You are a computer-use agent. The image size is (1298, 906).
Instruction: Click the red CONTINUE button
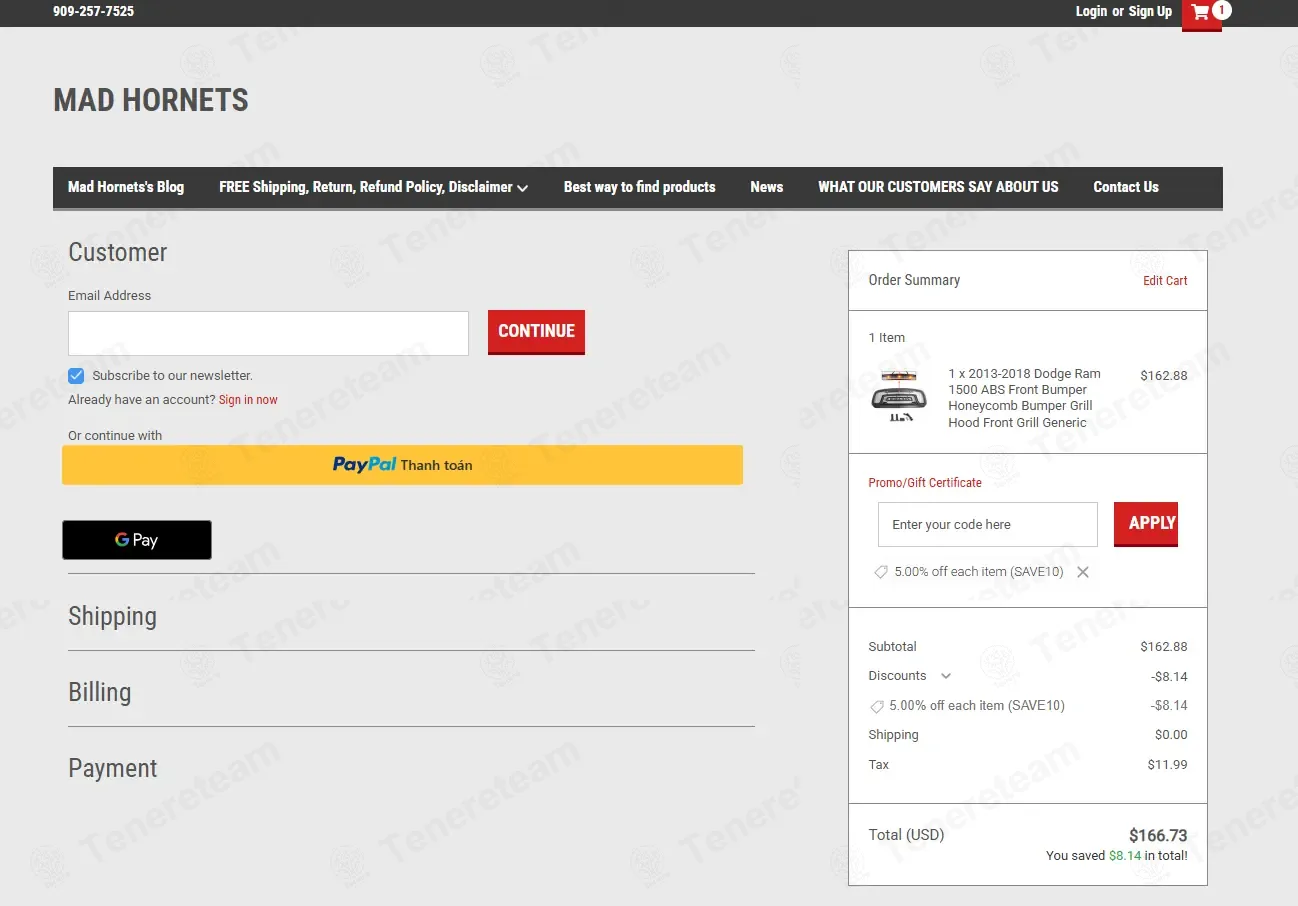pyautogui.click(x=536, y=332)
